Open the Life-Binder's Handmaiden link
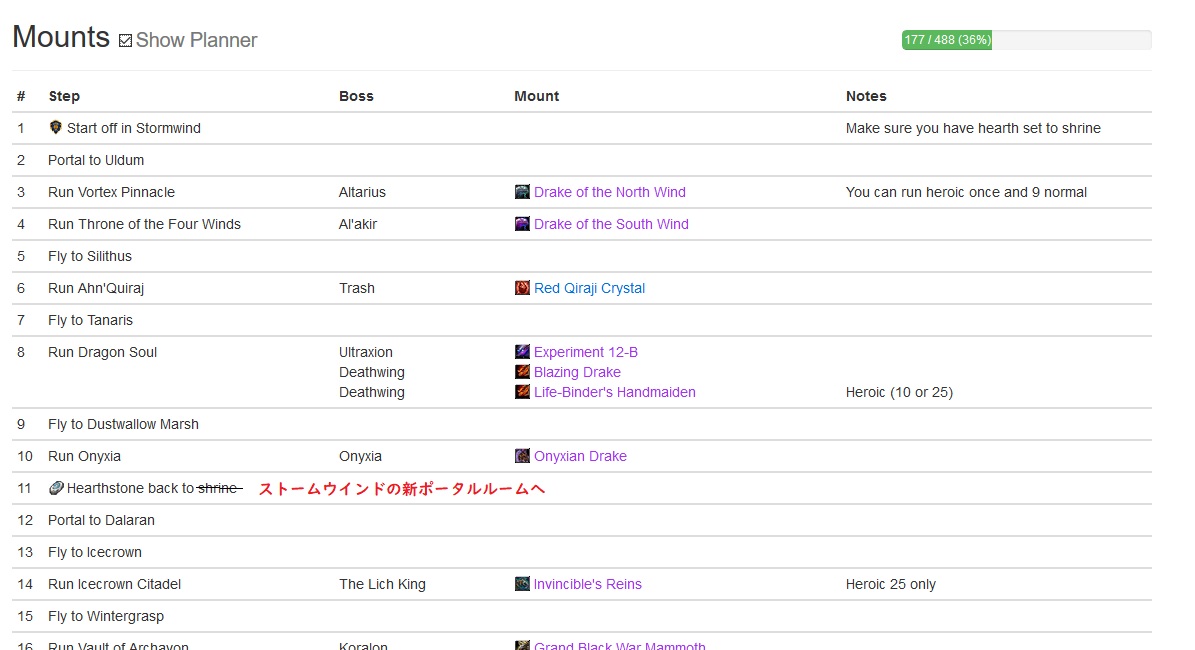Viewport: 1195px width, 650px height. click(x=614, y=392)
